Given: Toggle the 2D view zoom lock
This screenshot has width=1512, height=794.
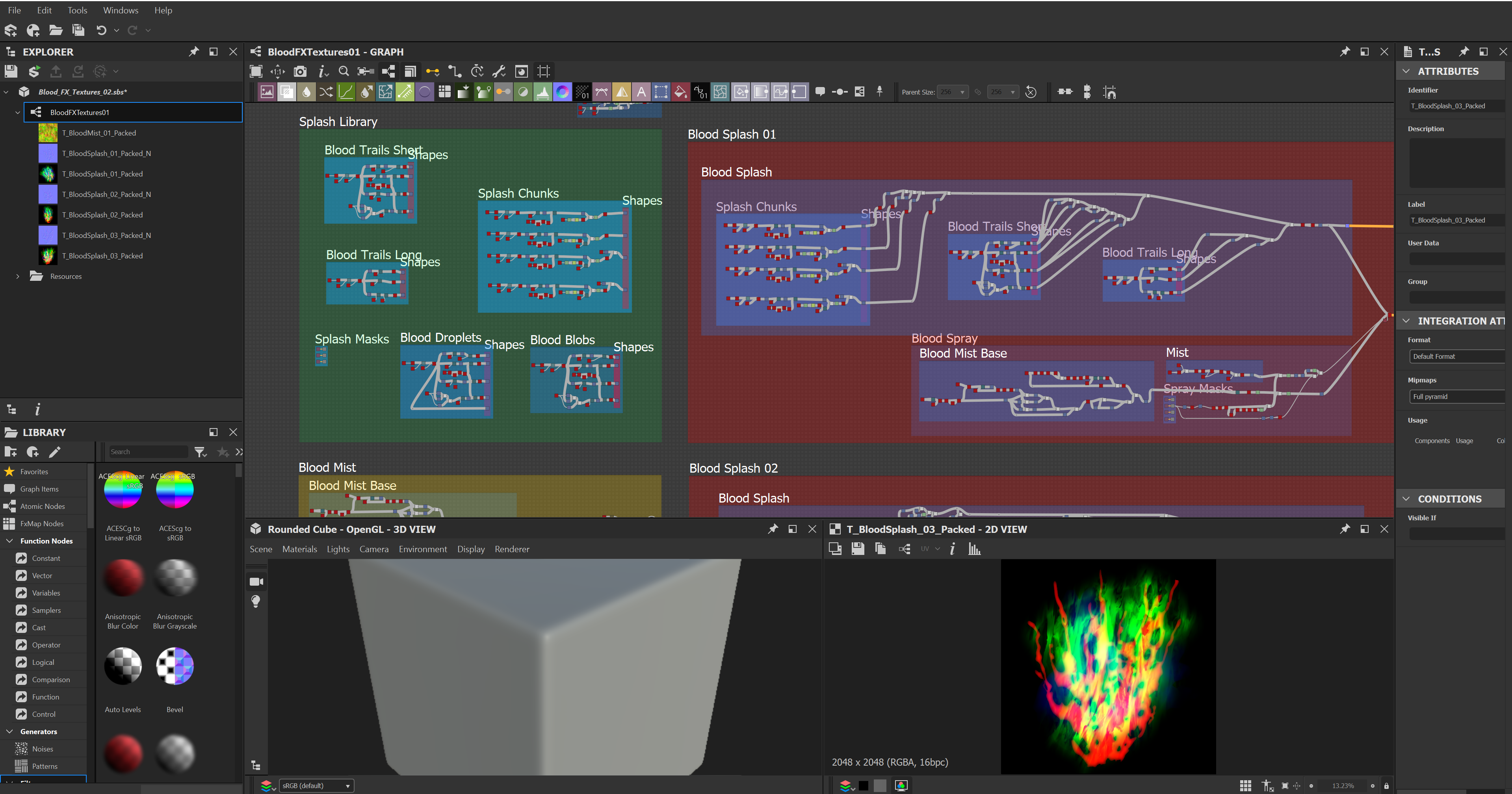Looking at the screenshot, I should pos(1386,786).
